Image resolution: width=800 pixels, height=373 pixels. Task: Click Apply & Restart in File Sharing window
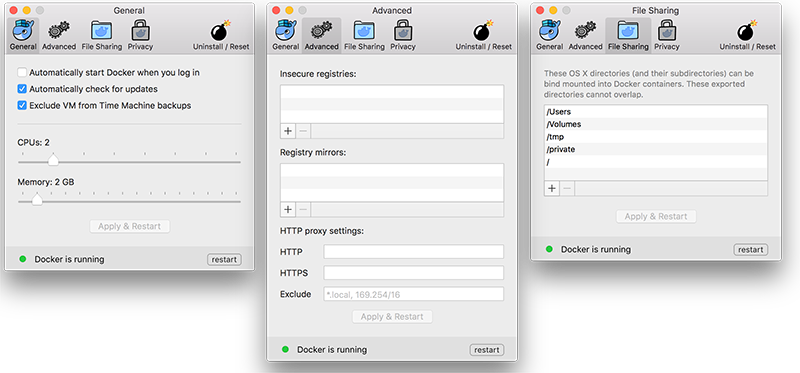click(x=656, y=216)
